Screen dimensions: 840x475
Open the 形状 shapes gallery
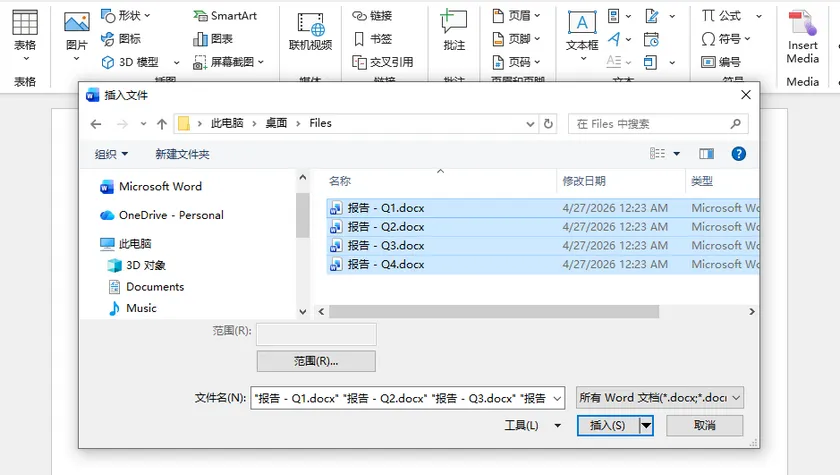coord(126,16)
